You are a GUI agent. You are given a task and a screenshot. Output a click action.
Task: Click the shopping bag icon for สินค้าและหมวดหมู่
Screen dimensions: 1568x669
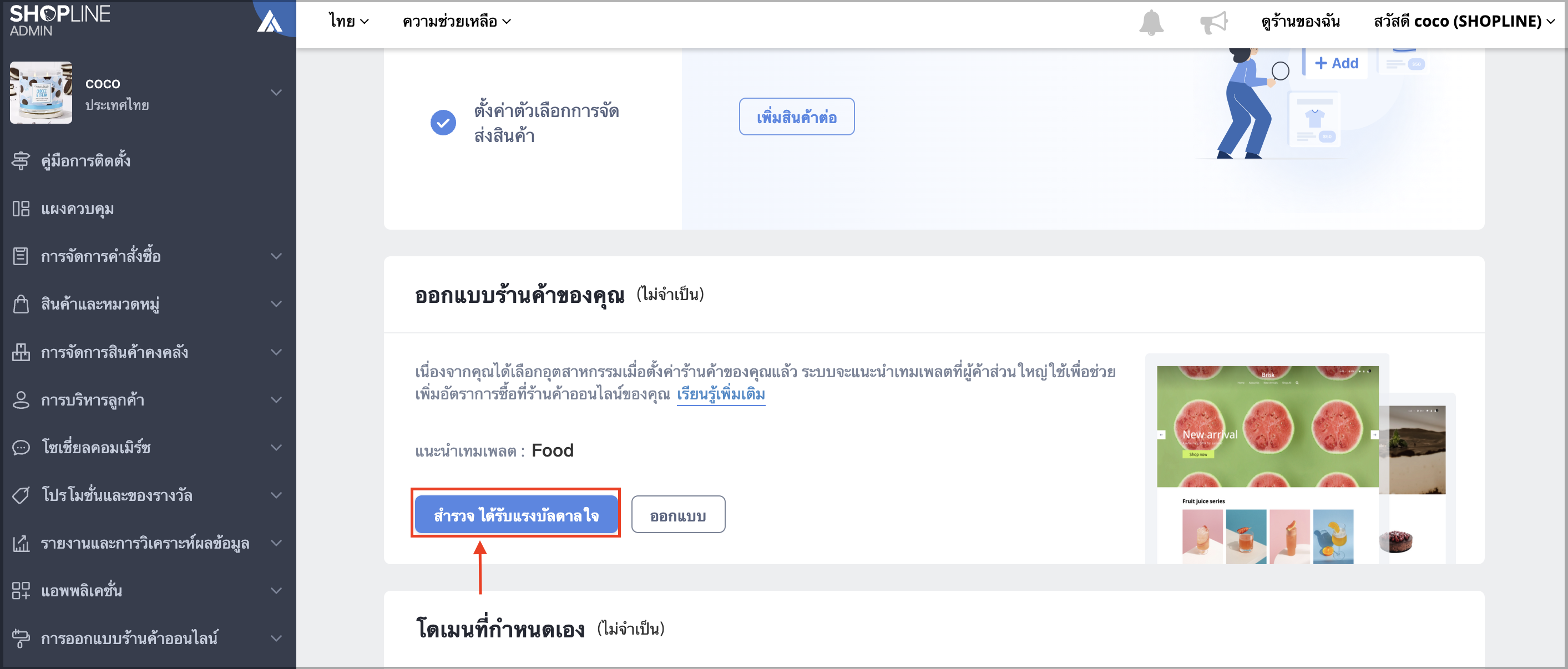click(21, 304)
